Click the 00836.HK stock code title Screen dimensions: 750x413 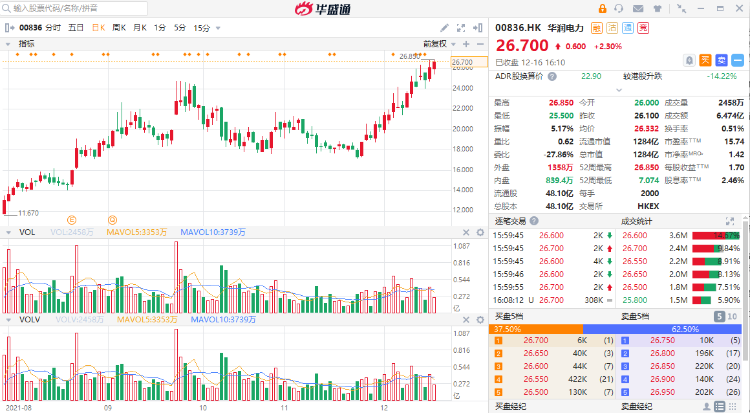(x=518, y=28)
